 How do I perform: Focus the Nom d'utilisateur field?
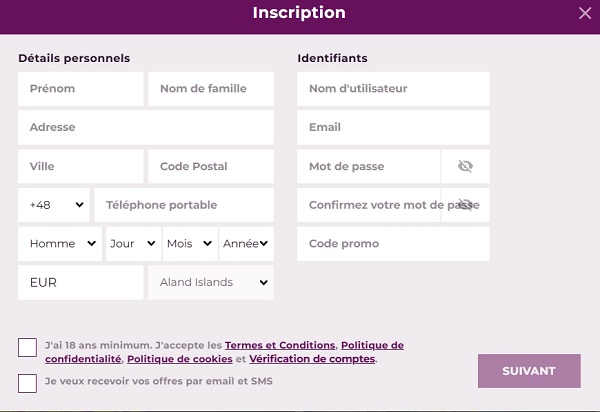click(393, 89)
